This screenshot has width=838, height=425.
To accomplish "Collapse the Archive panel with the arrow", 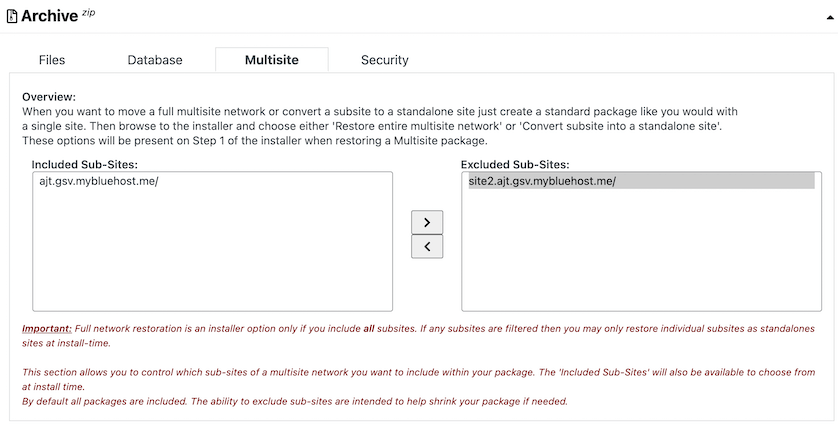I will pyautogui.click(x=830, y=17).
